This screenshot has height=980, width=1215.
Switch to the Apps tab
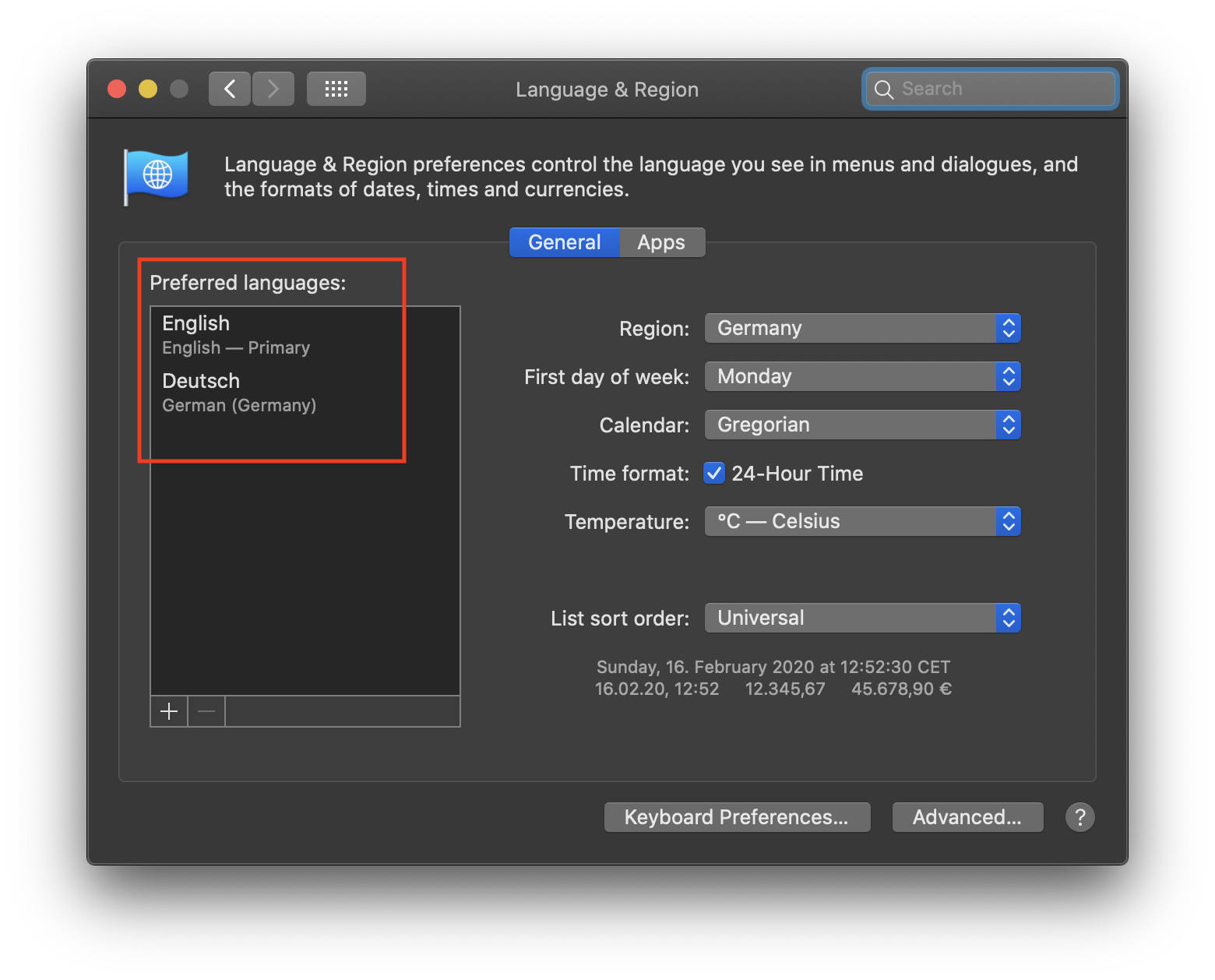661,242
